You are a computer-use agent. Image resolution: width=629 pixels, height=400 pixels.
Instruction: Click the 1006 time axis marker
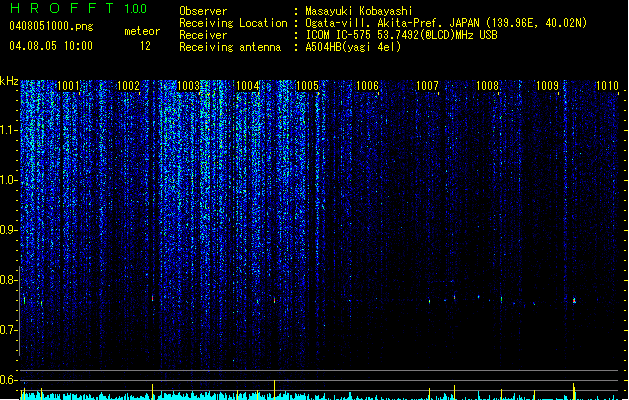pos(367,86)
